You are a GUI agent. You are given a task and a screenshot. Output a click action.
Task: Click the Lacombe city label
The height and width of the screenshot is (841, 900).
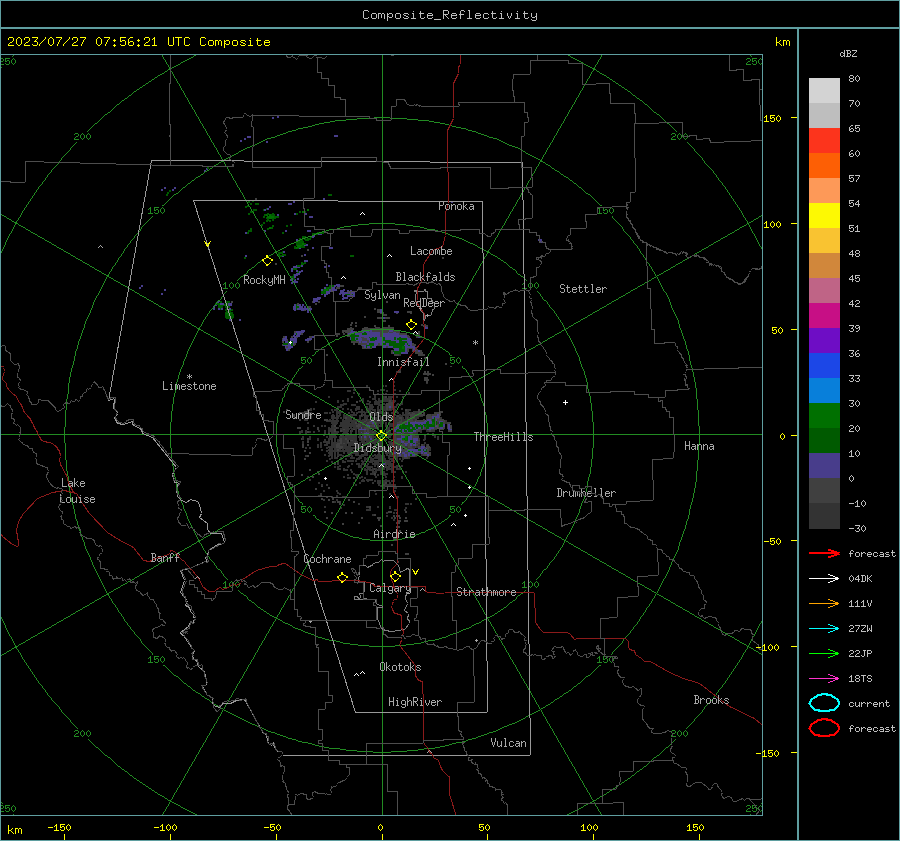point(431,251)
